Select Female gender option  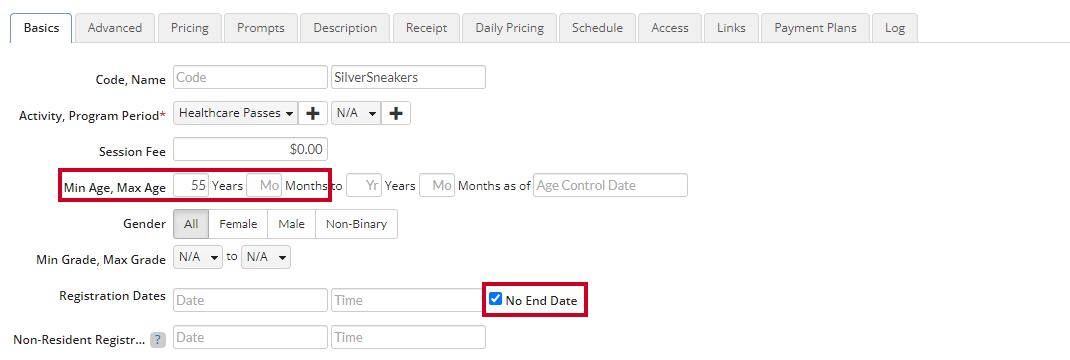click(x=238, y=224)
